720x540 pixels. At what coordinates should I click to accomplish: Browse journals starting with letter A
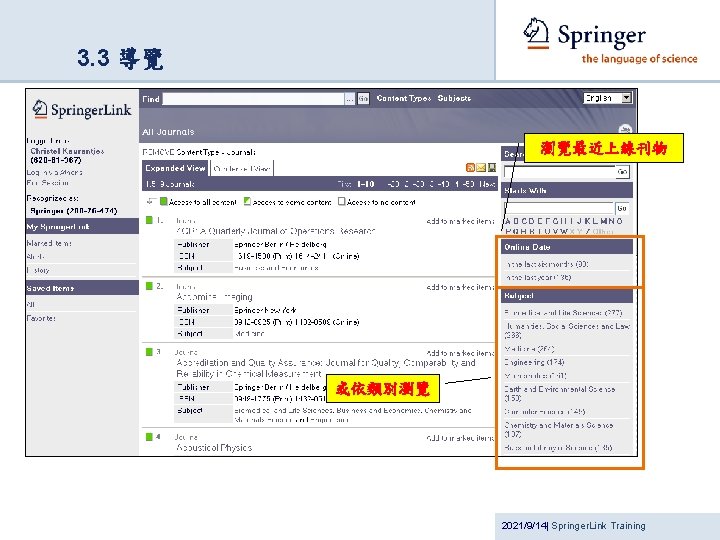pos(508,221)
